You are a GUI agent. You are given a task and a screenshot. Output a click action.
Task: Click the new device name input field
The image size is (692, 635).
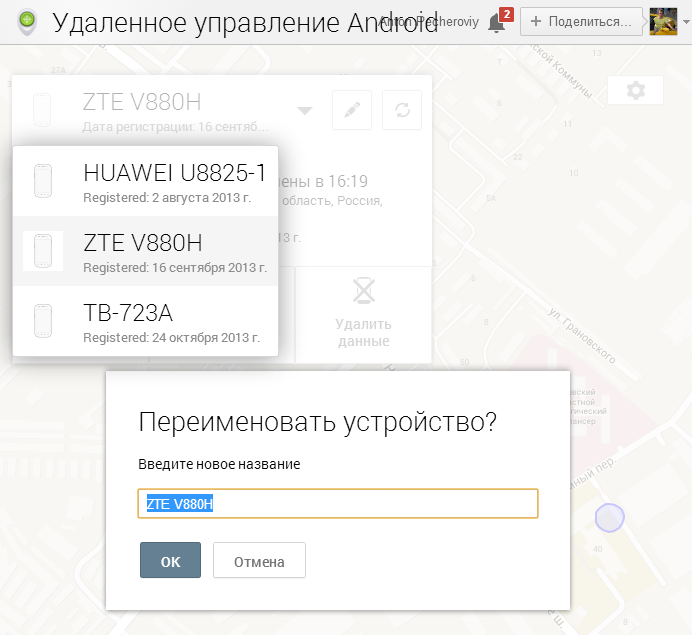pos(338,503)
